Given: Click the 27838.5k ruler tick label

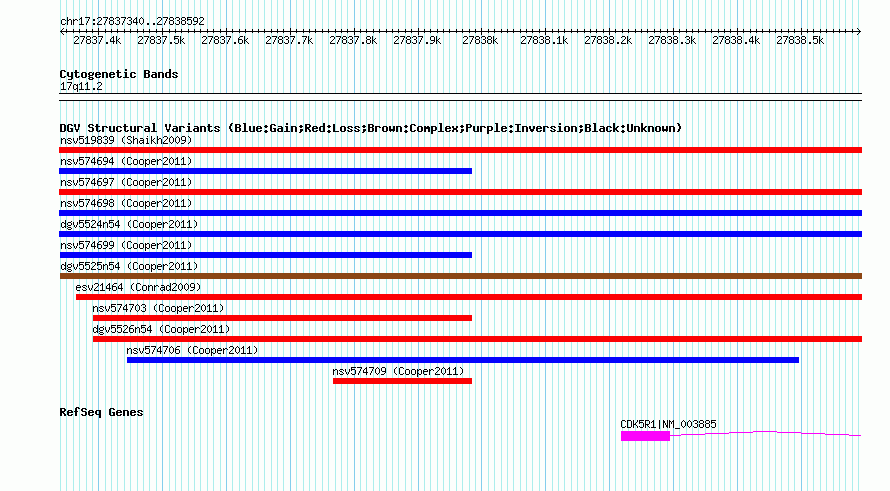Looking at the screenshot, I should click(x=800, y=40).
